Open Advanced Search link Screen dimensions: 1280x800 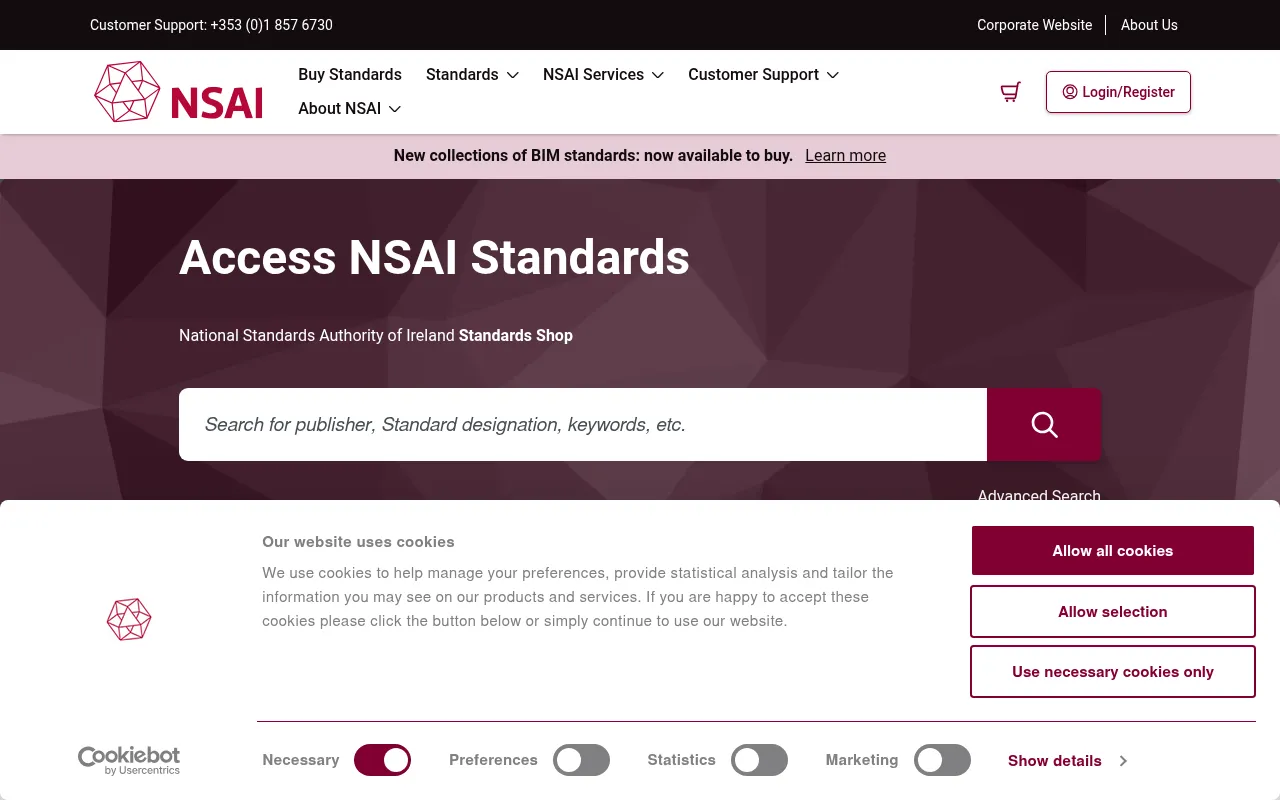point(1039,494)
